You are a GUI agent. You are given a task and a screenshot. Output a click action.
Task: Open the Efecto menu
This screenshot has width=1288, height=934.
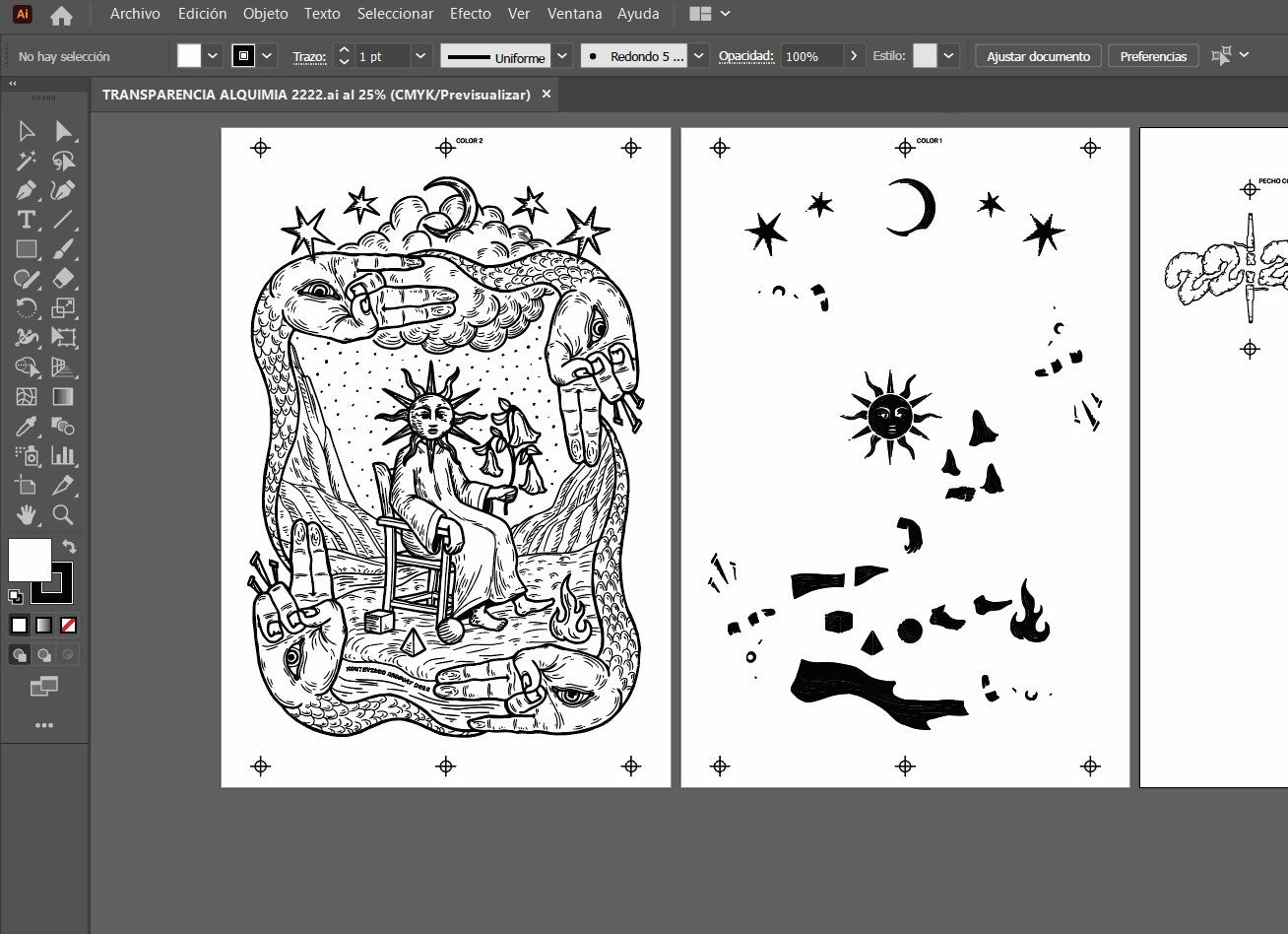[x=470, y=14]
